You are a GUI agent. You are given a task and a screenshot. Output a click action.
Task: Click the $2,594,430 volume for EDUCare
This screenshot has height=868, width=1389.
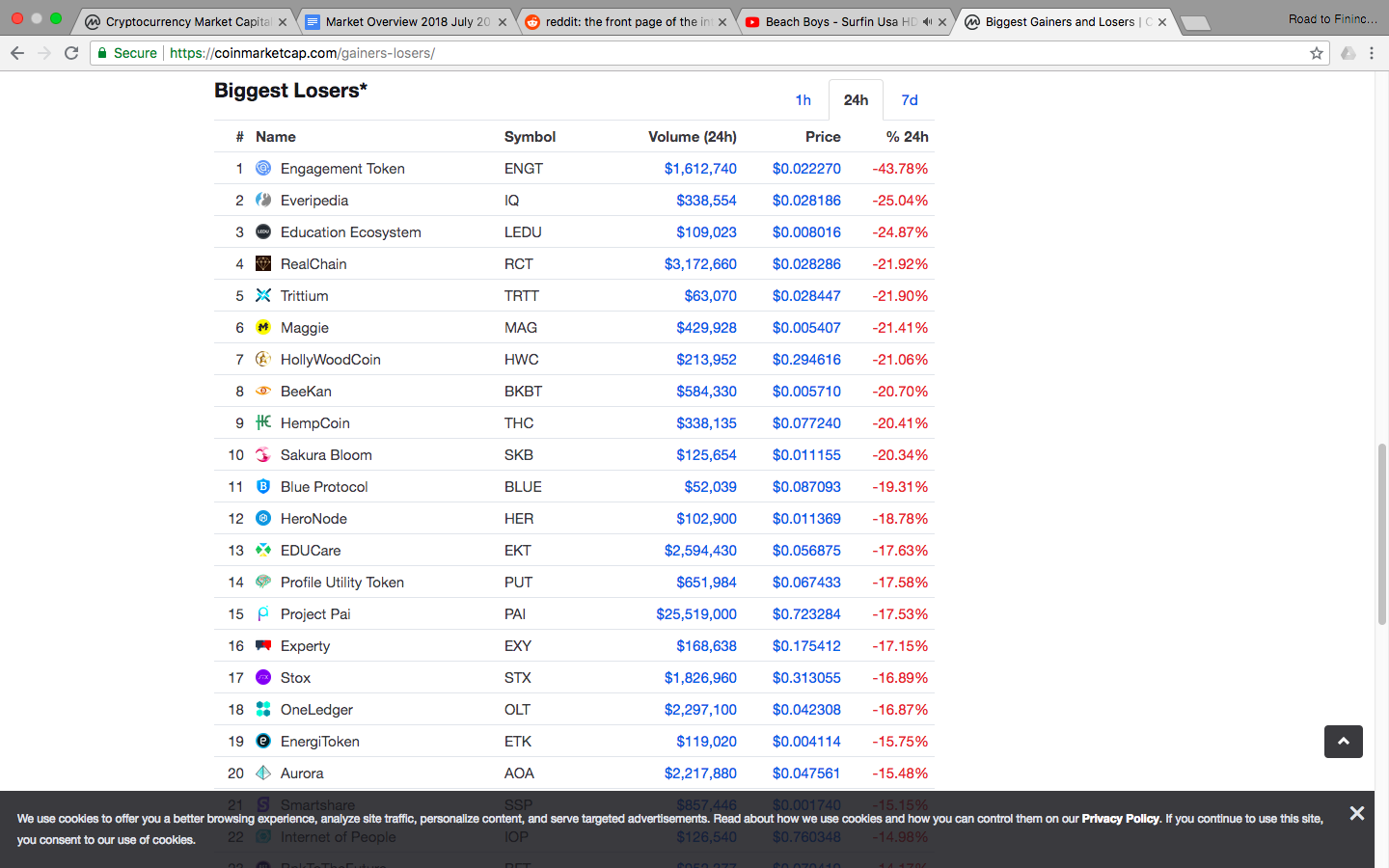(700, 551)
